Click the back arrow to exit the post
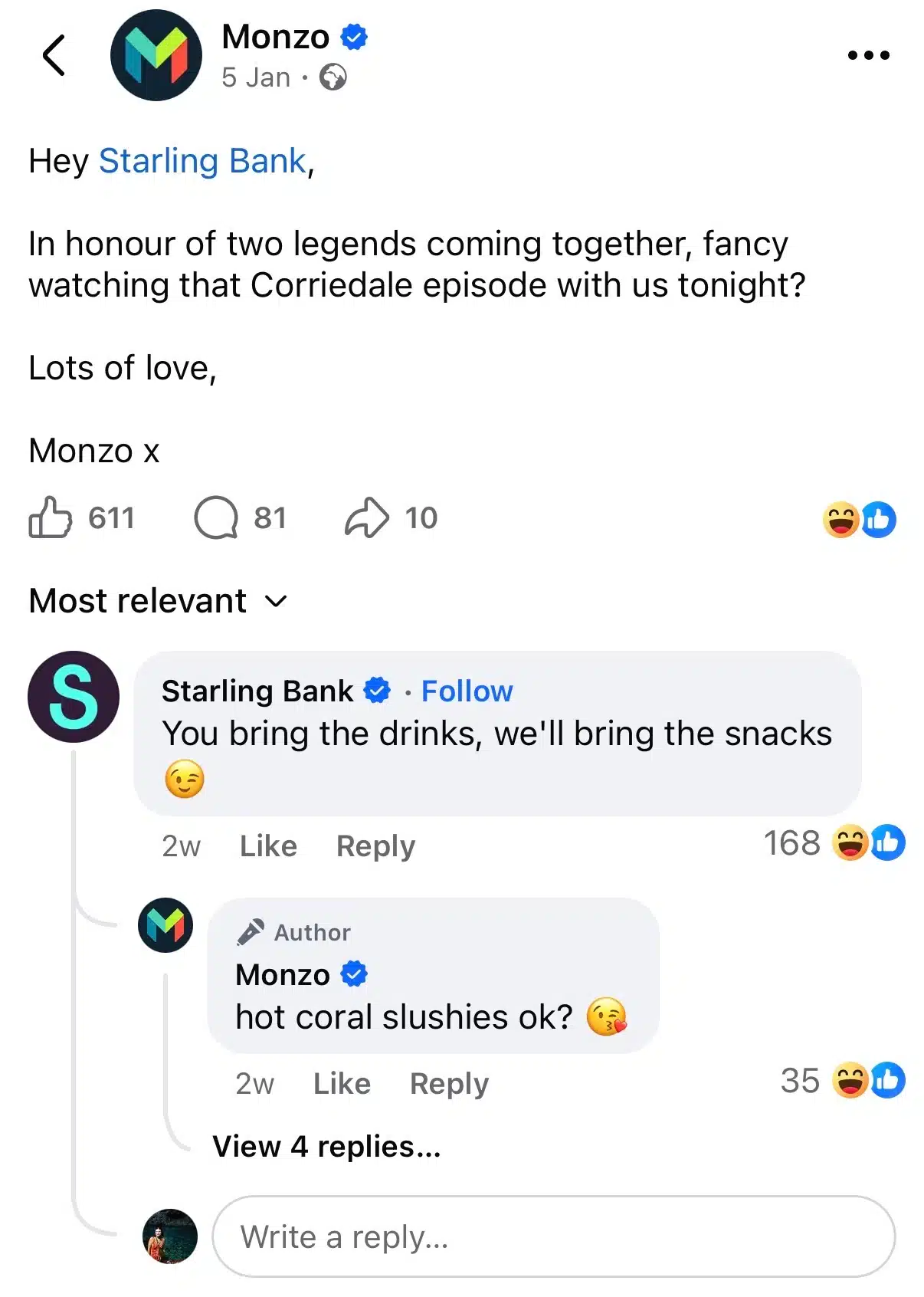This screenshot has width=924, height=1297. click(54, 55)
